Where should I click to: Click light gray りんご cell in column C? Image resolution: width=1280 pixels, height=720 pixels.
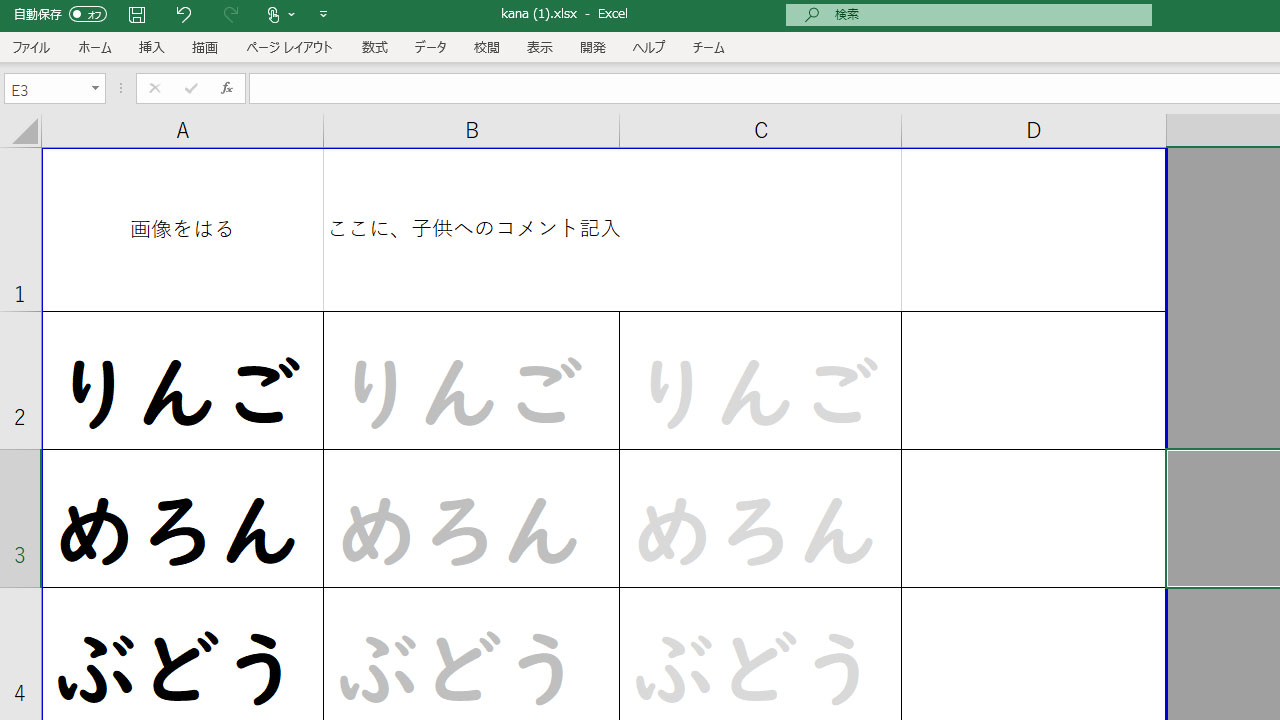760,380
